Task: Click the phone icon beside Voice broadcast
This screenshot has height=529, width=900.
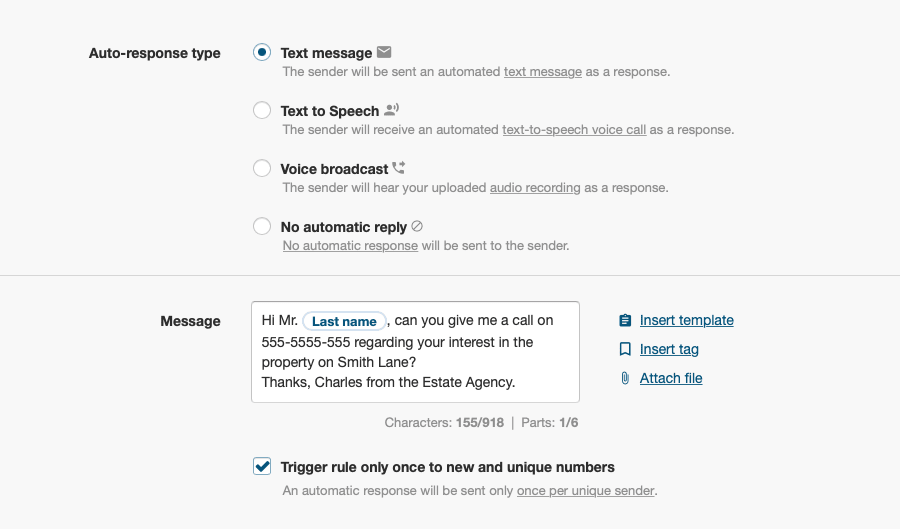Action: click(399, 169)
